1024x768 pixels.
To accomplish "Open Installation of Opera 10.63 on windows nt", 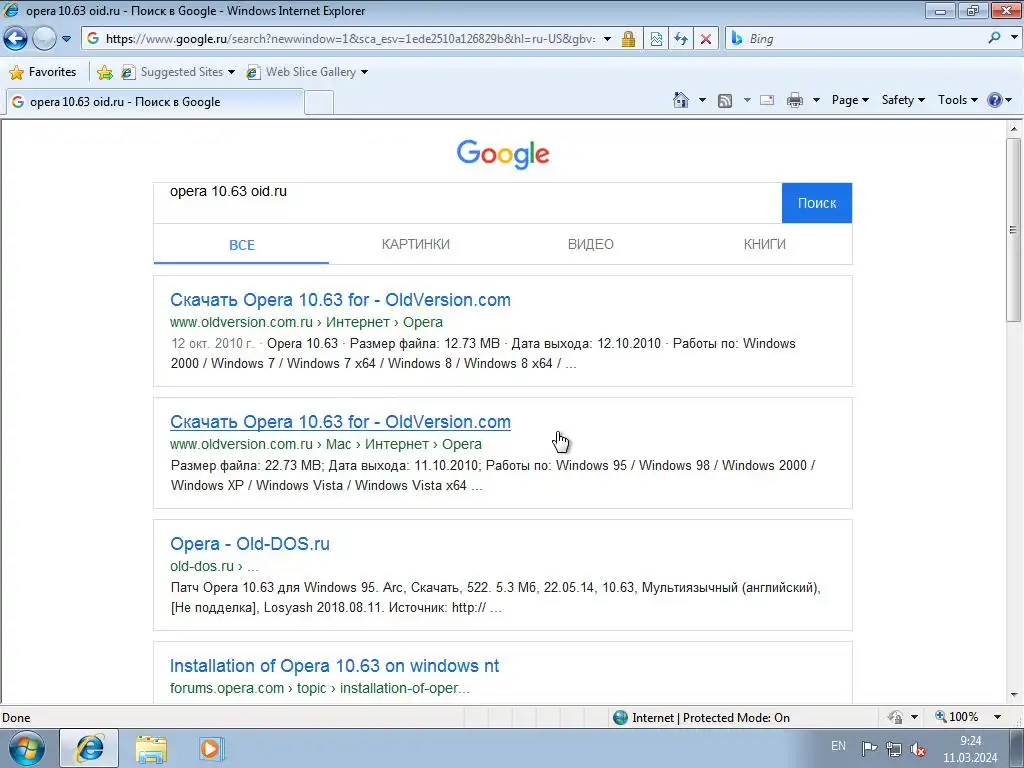I will (334, 666).
